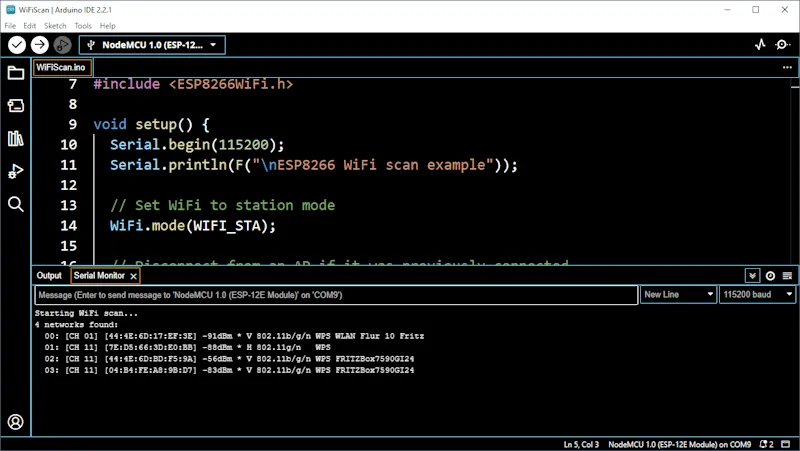Open the New Line ending dropdown
Screen dimensions: 800x451
pyautogui.click(x=679, y=295)
